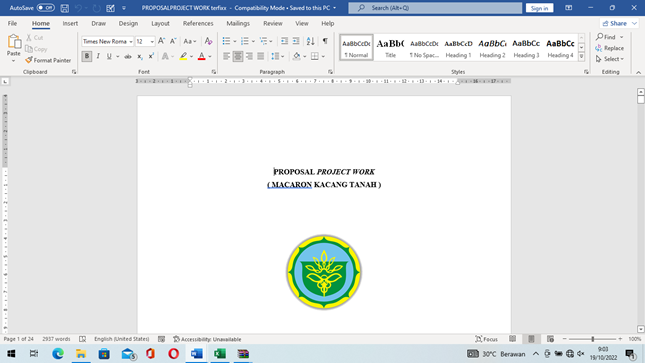Viewport: 645px width, 363px height.
Task: Apply strikethrough formatting icon
Action: click(128, 56)
